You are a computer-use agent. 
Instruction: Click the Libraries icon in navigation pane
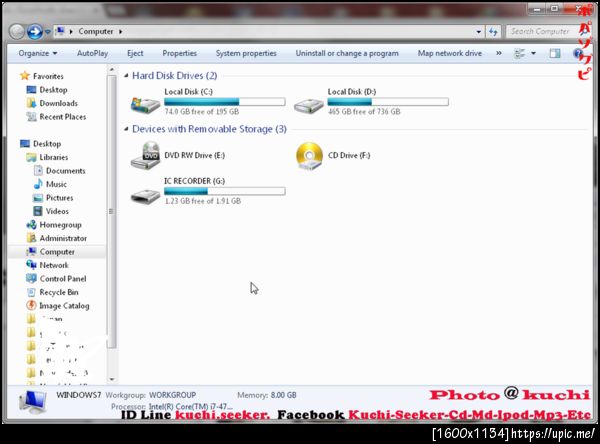coord(31,157)
